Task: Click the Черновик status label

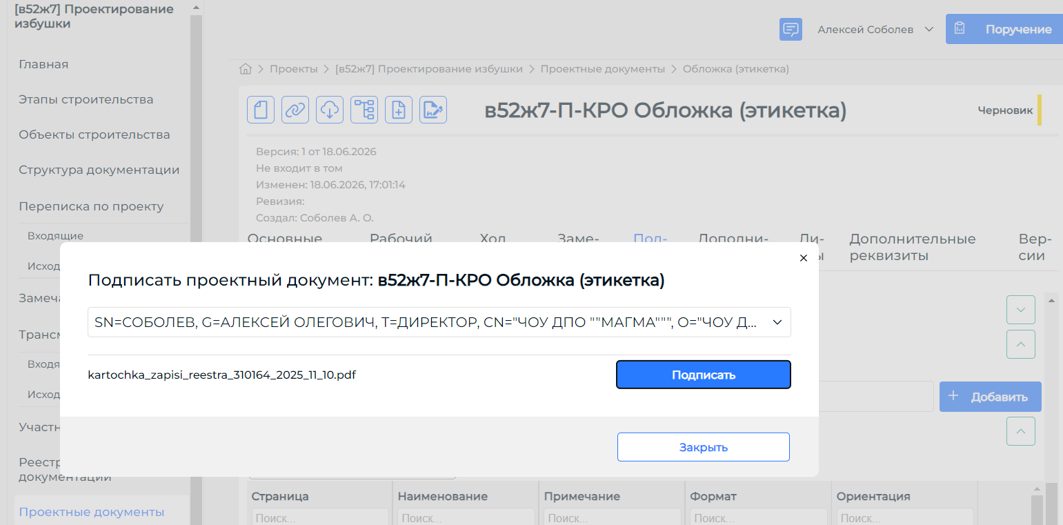Action: (1005, 110)
